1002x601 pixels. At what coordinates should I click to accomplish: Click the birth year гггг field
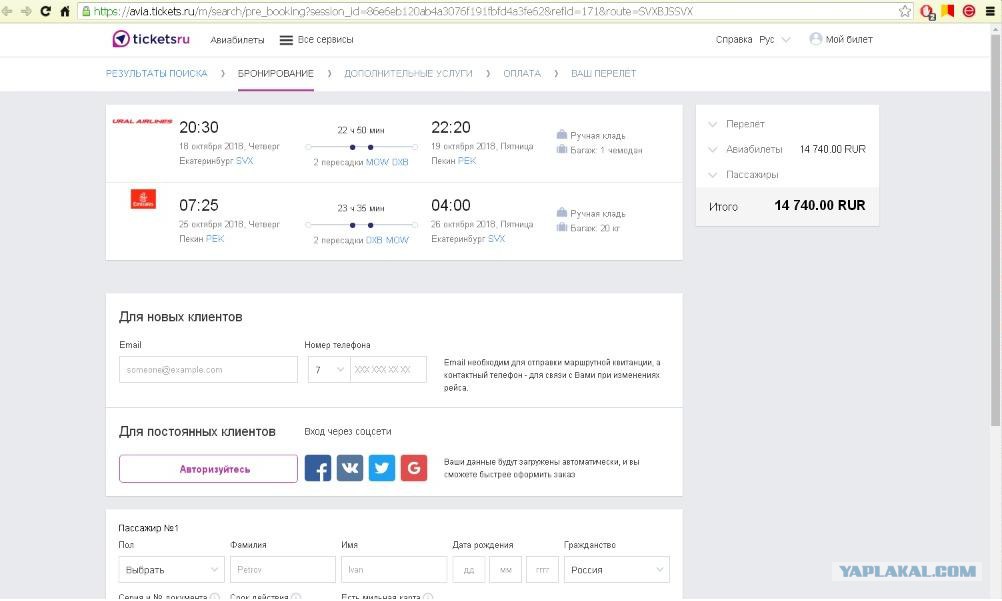click(543, 570)
